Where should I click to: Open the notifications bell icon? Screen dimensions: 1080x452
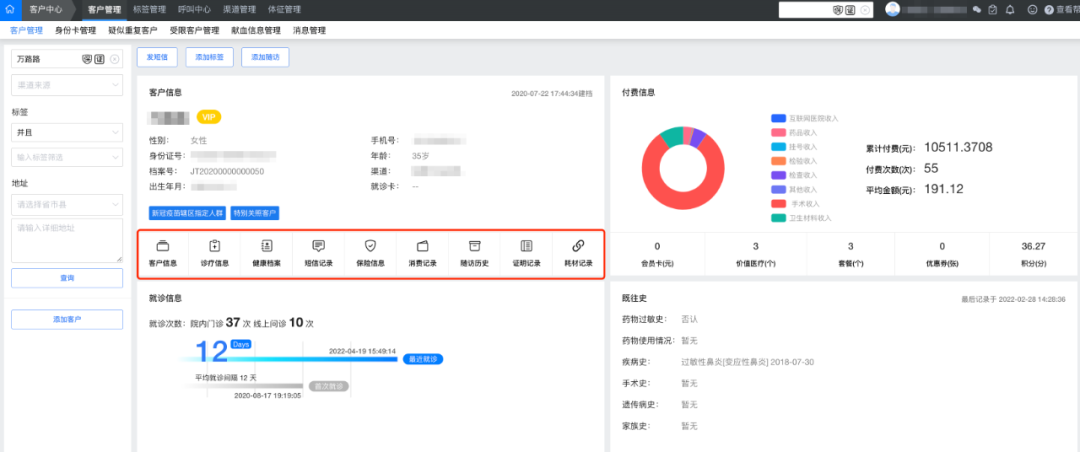pos(1010,10)
